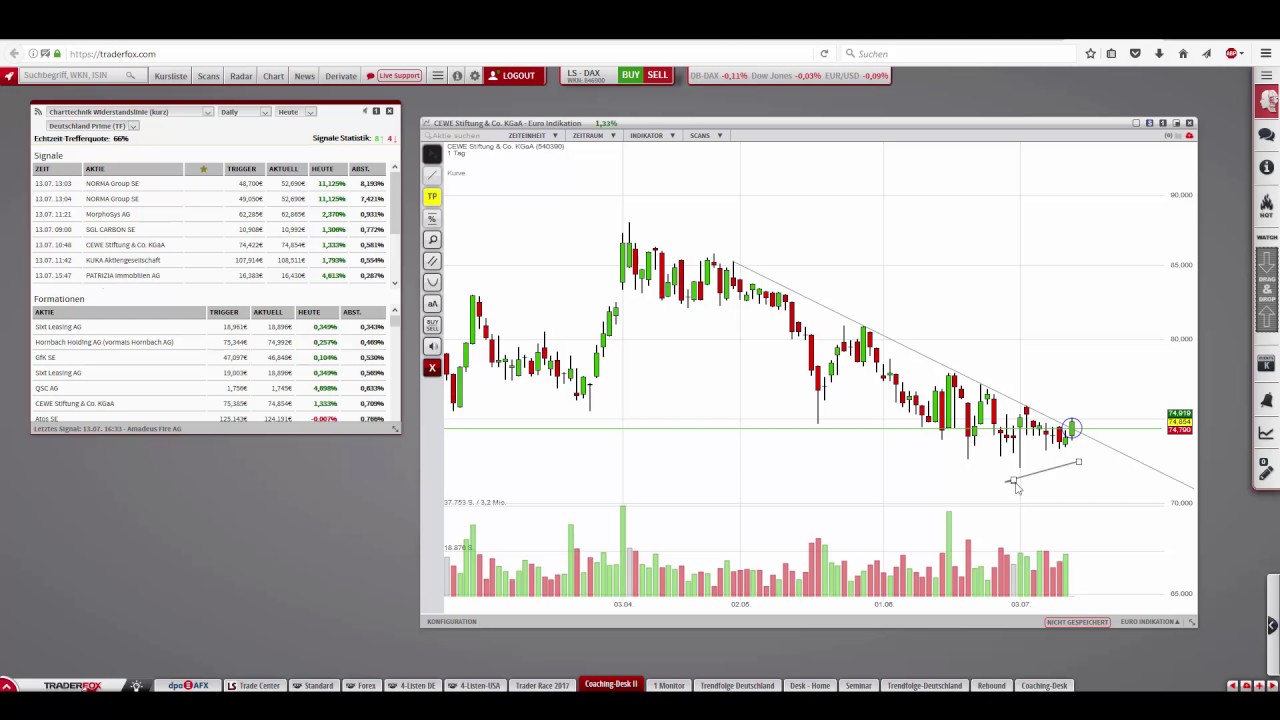This screenshot has width=1280, height=720.
Task: Open the Heute period dropdown
Action: (296, 112)
